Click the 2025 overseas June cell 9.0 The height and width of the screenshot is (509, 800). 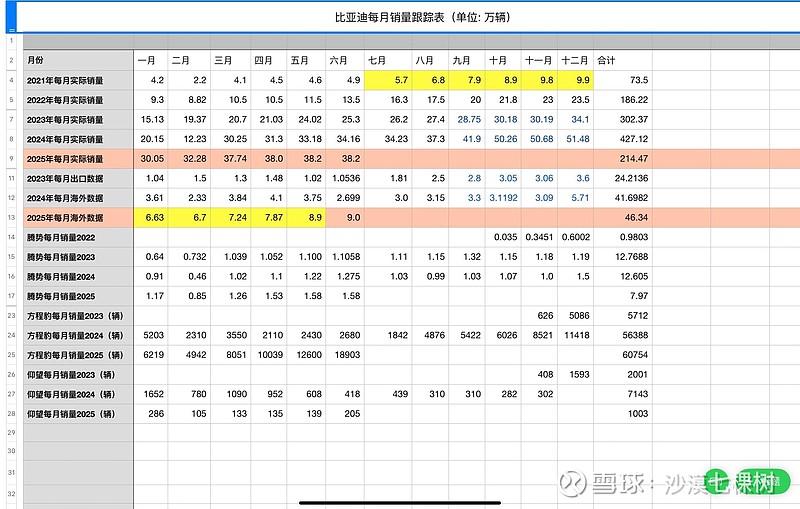[x=345, y=218]
